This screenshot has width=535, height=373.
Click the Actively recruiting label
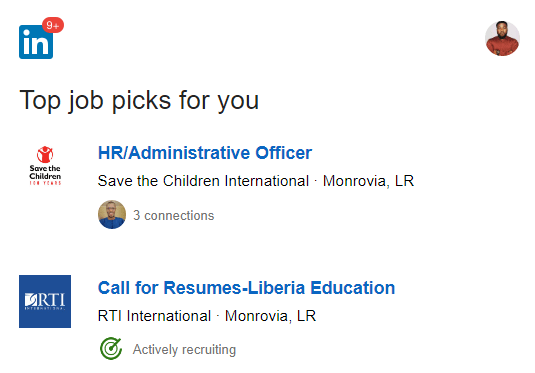184,350
